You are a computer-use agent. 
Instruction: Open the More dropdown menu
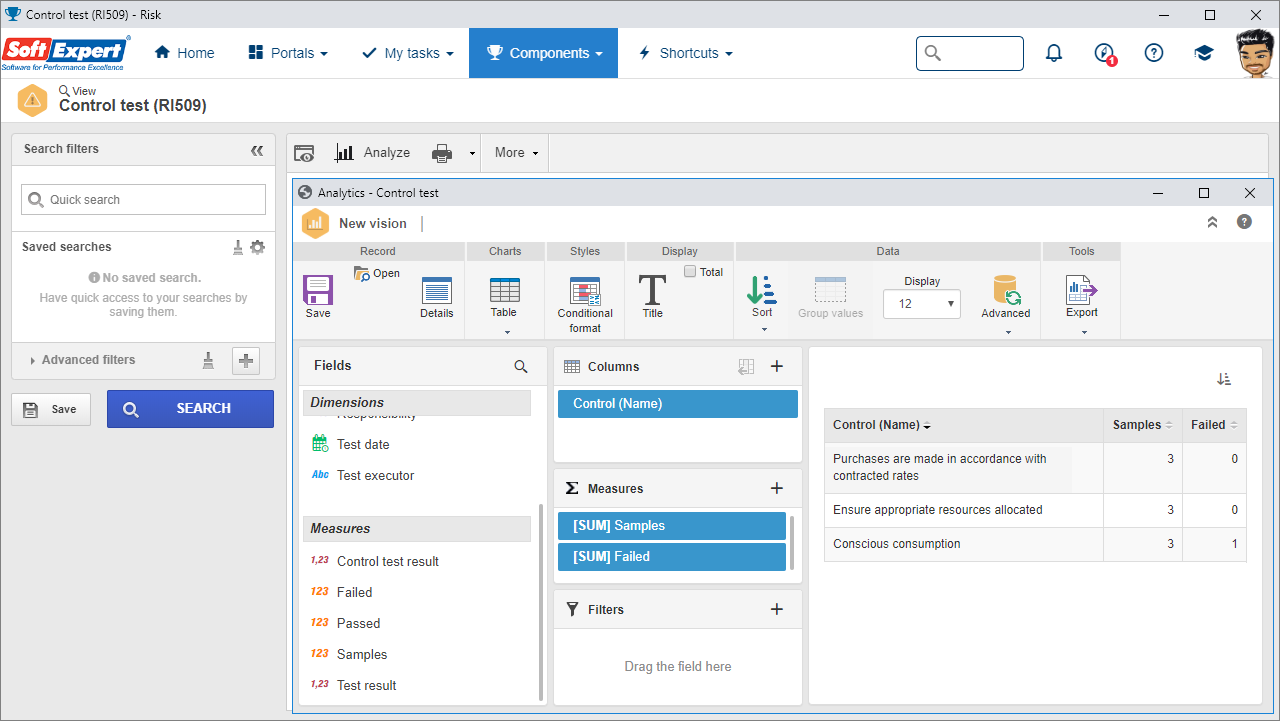point(516,153)
